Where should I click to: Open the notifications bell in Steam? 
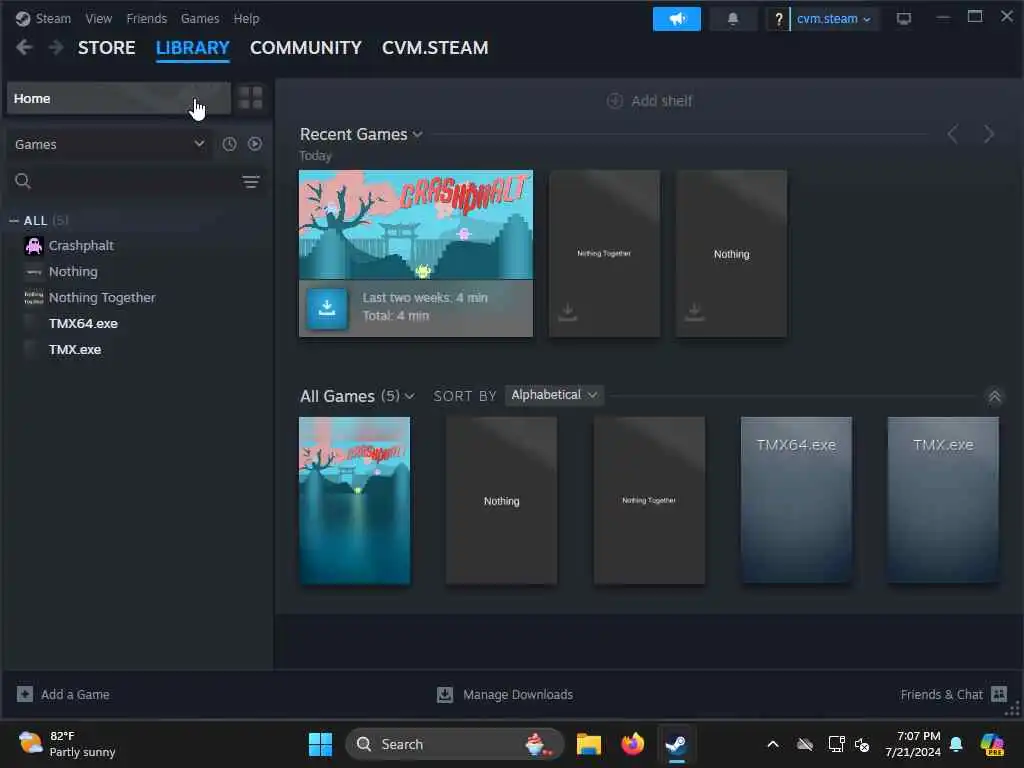tap(733, 19)
